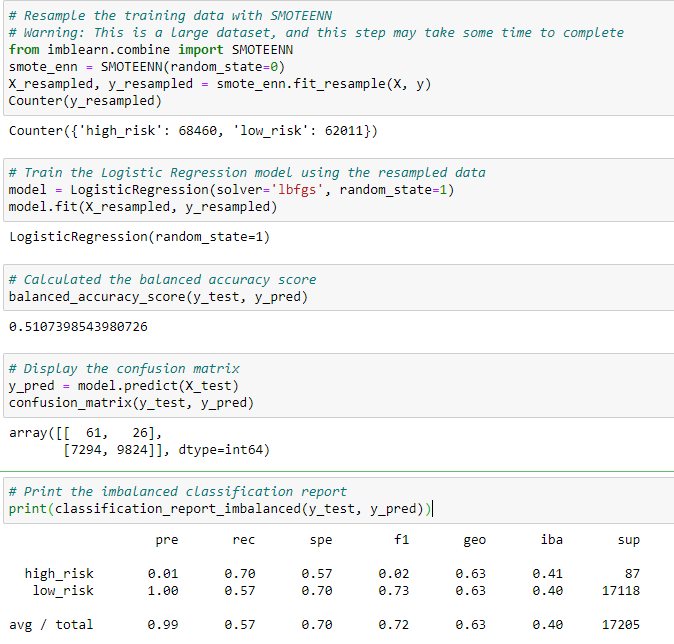Image resolution: width=674 pixels, height=644 pixels.
Task: Click the 'Warning: This is a large dataset' comment
Action: [x=316, y=33]
